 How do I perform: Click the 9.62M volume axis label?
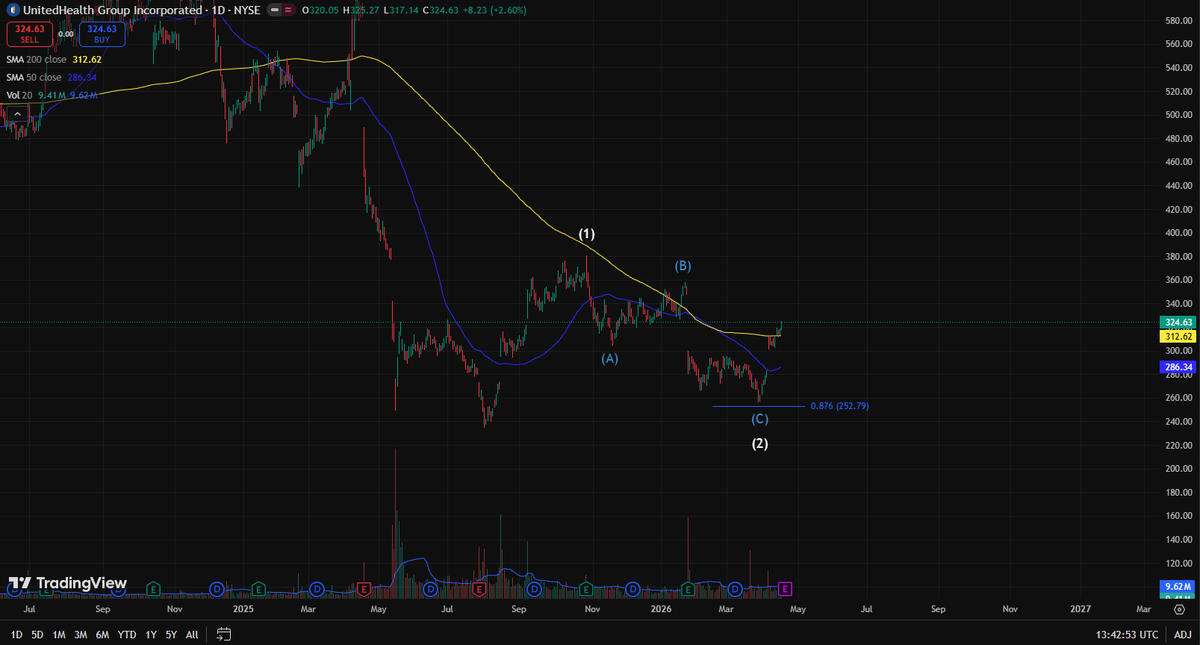point(1179,586)
